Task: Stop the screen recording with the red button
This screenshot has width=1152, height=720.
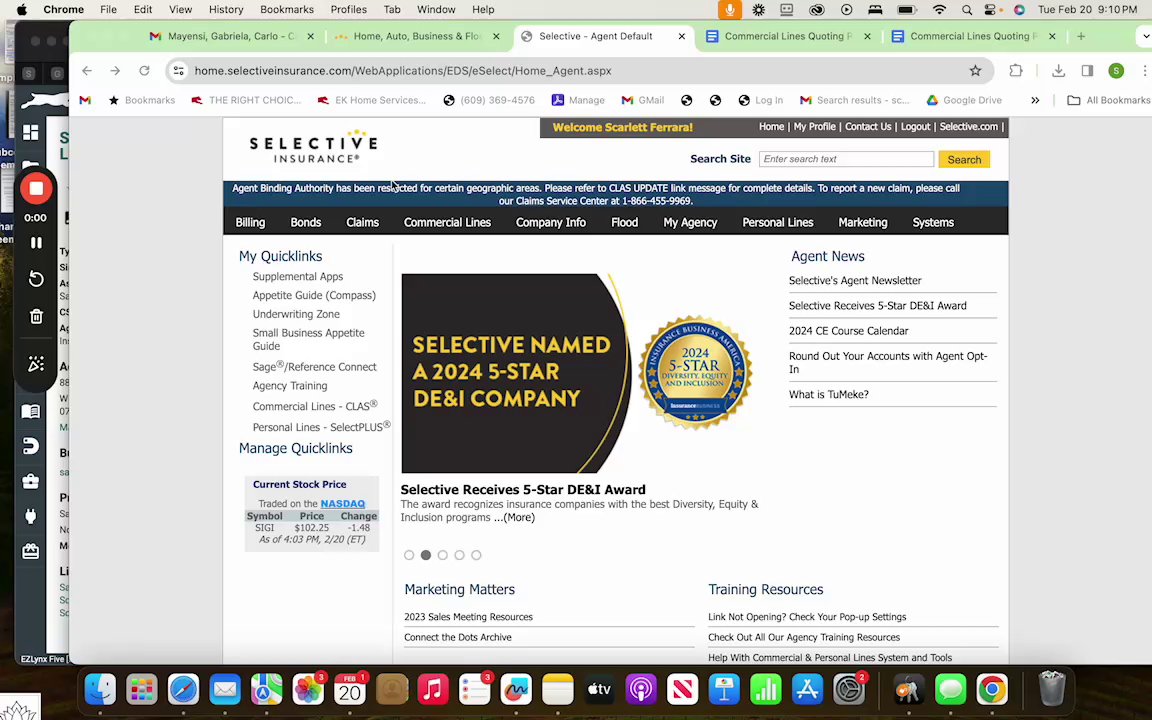Action: 35,189
